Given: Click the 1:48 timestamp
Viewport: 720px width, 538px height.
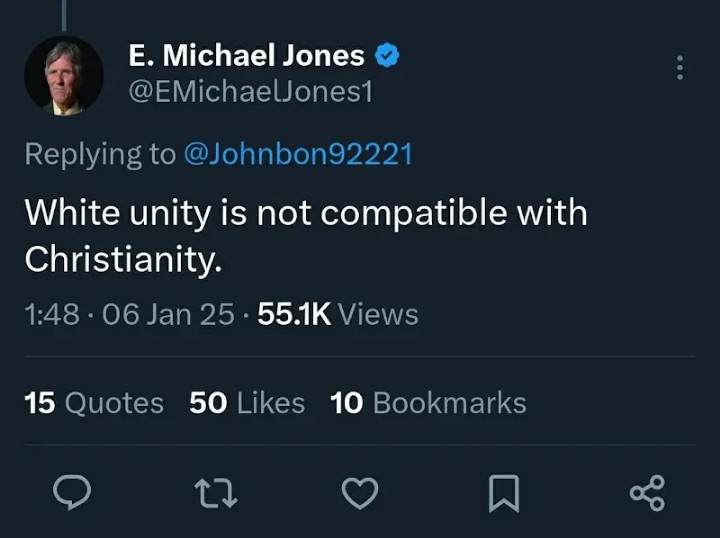Looking at the screenshot, I should [x=51, y=314].
